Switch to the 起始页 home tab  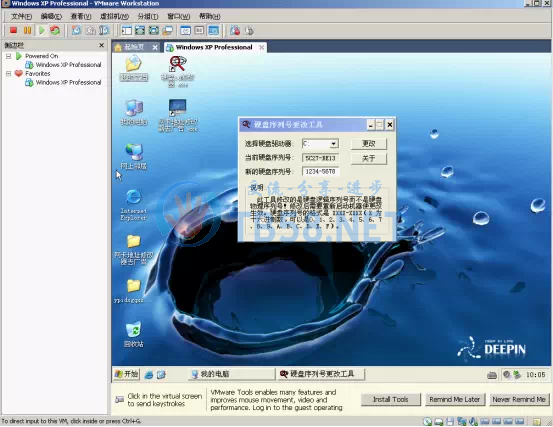[134, 47]
